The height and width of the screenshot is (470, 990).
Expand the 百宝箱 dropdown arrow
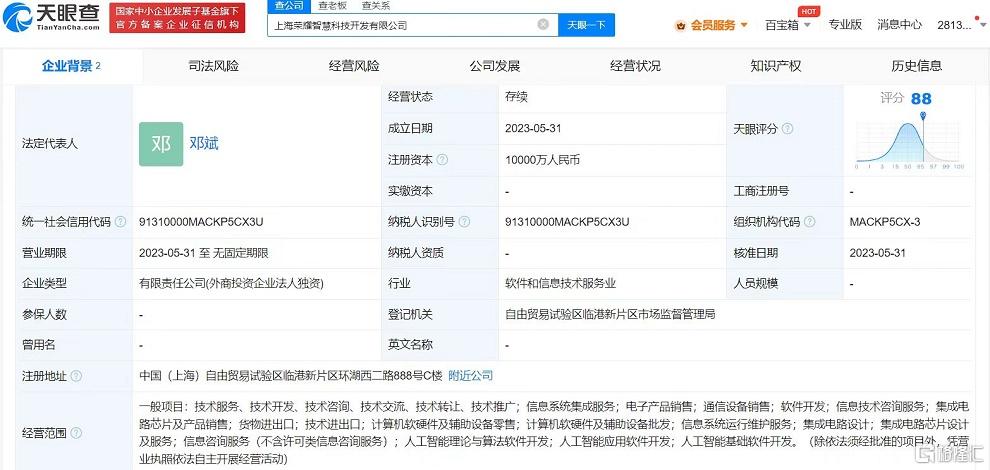tap(808, 25)
